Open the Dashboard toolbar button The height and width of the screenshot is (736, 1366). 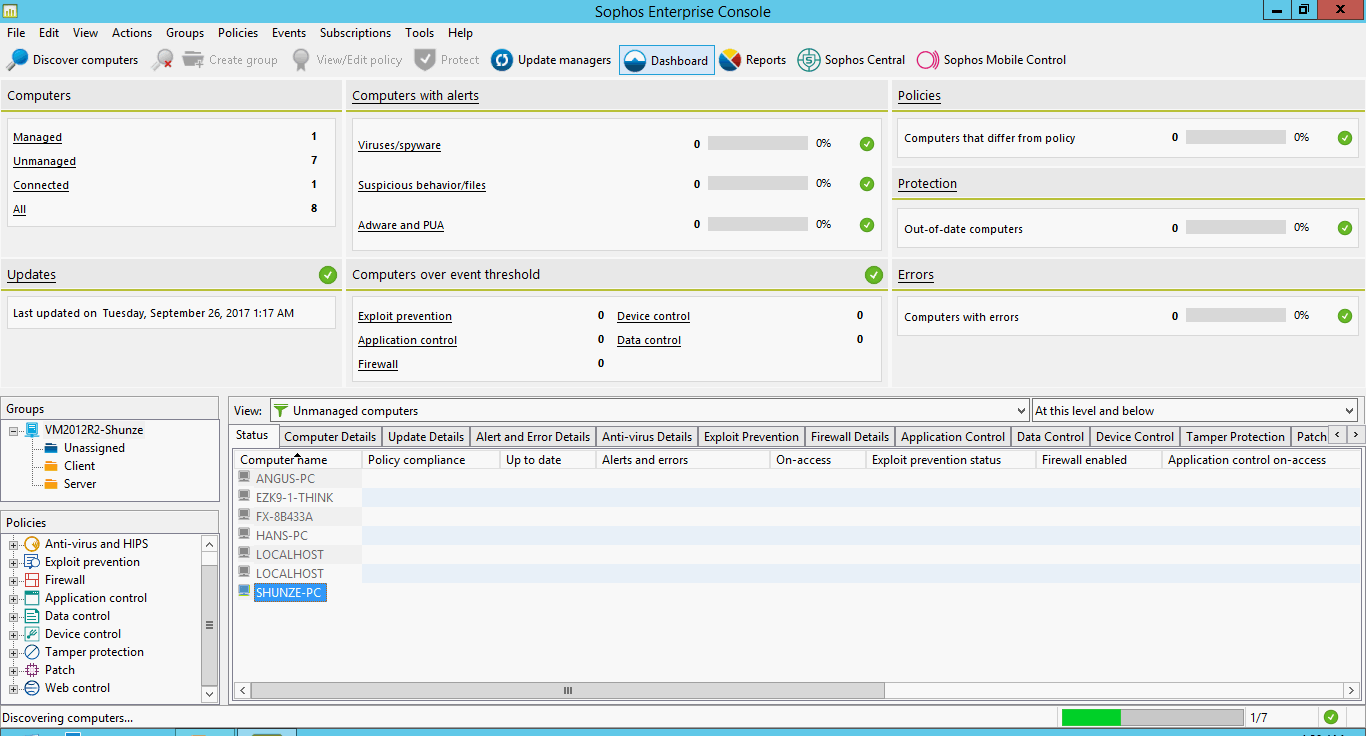[667, 61]
